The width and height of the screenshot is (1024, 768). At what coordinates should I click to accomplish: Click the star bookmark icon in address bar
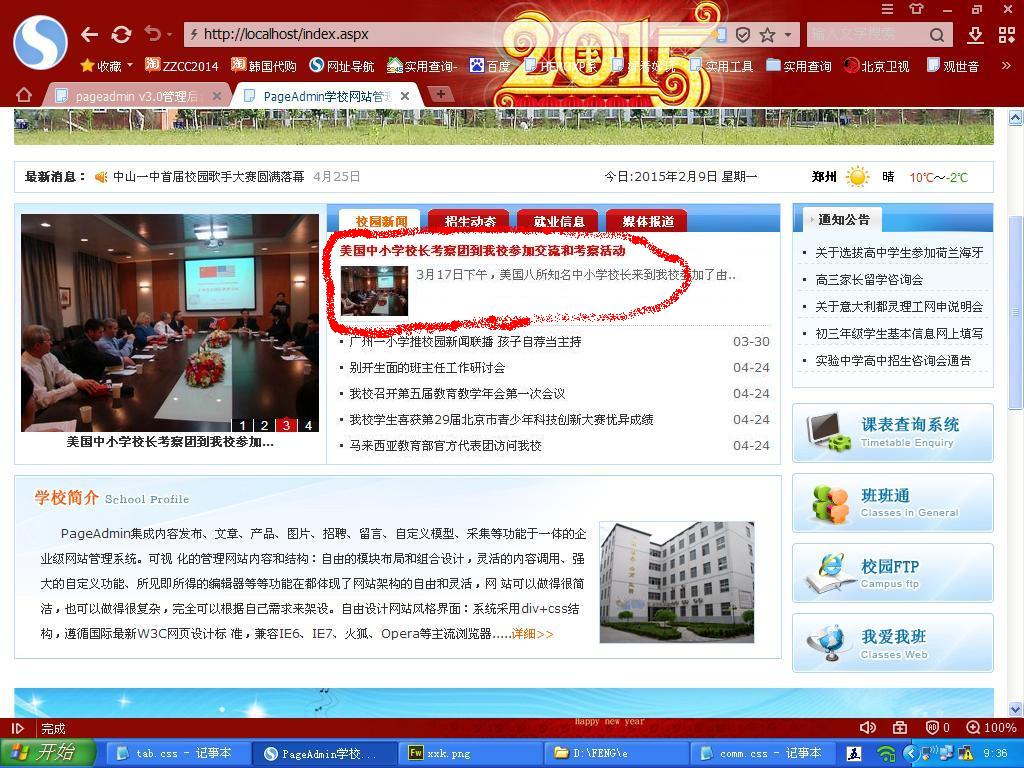[x=767, y=35]
